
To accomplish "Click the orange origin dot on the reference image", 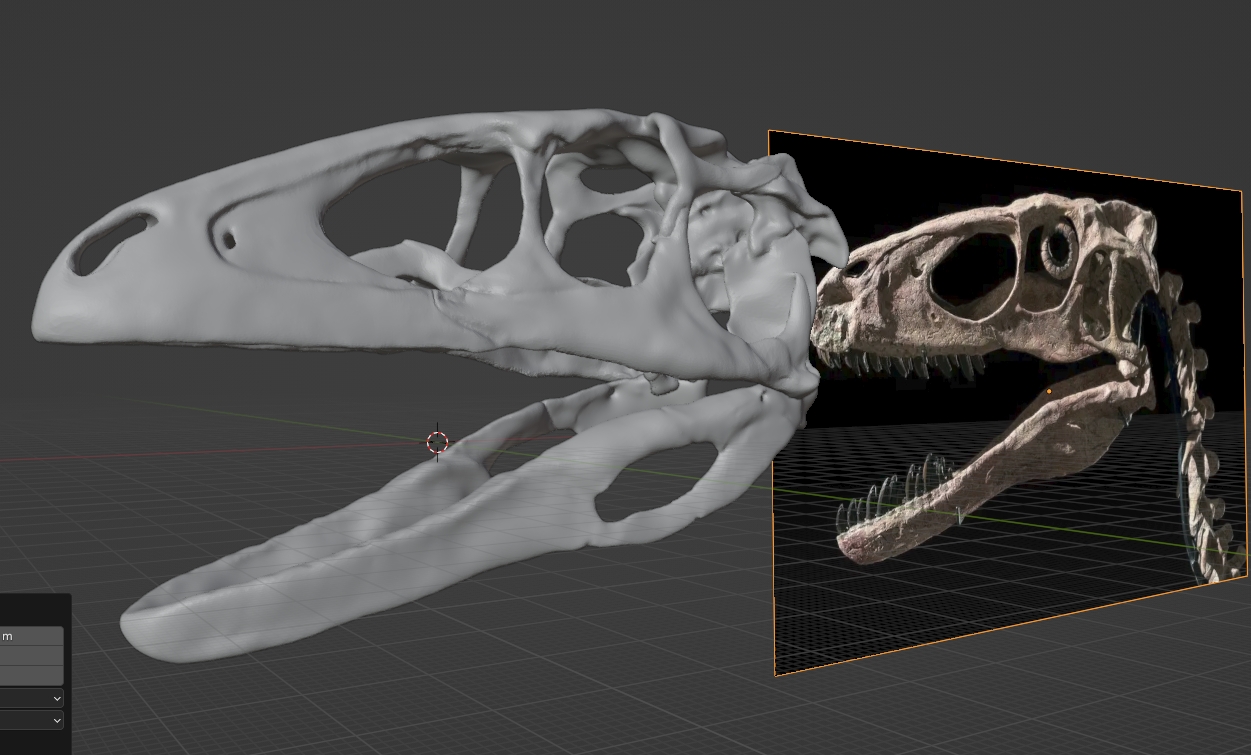I will point(1048,392).
